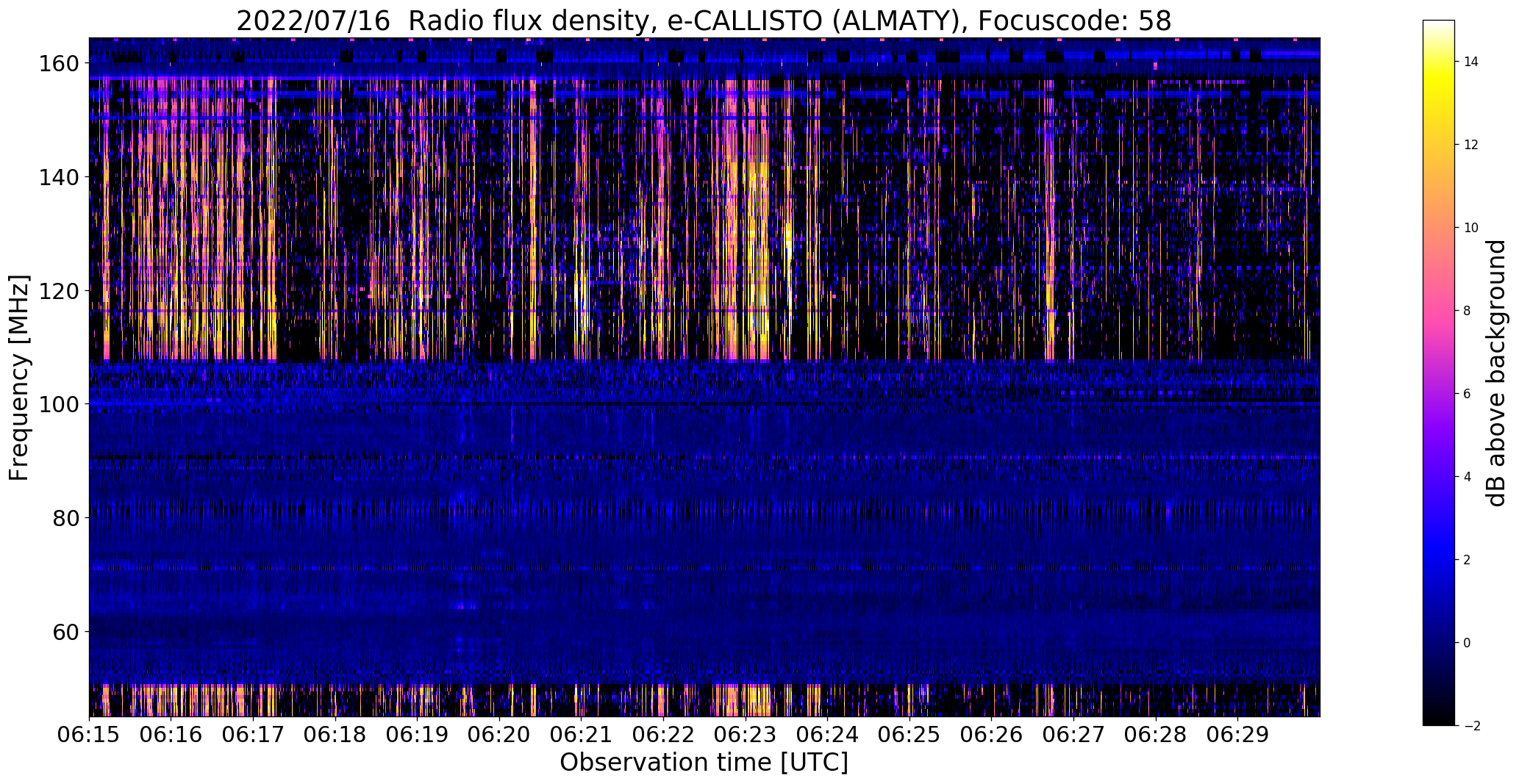This screenshot has width=1519, height=784.
Task: Click the 'Observation time [UTC]' axis label
Action: click(704, 763)
